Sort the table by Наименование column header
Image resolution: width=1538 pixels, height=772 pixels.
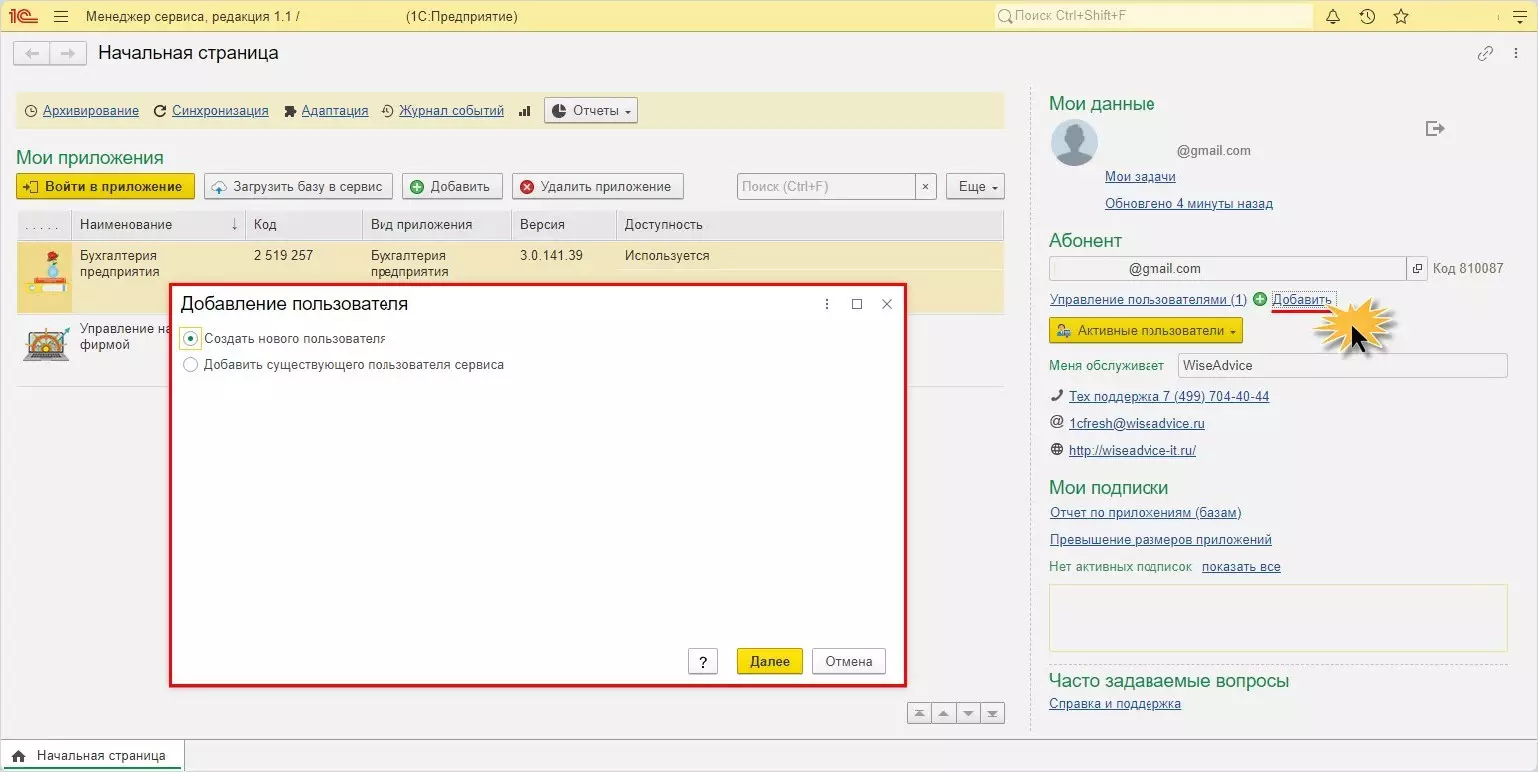(x=158, y=225)
